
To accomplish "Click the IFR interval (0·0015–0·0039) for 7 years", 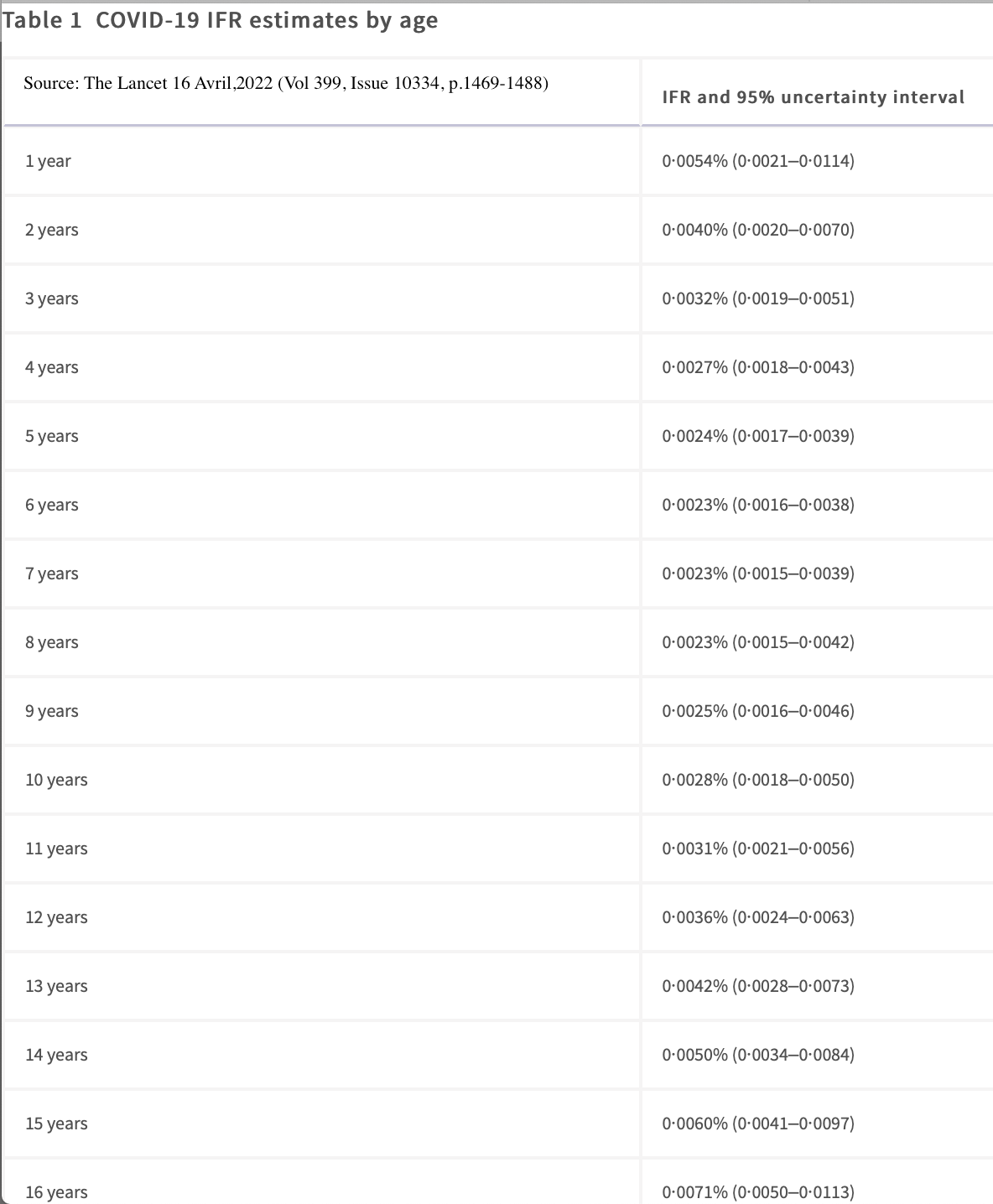I will coord(793,573).
